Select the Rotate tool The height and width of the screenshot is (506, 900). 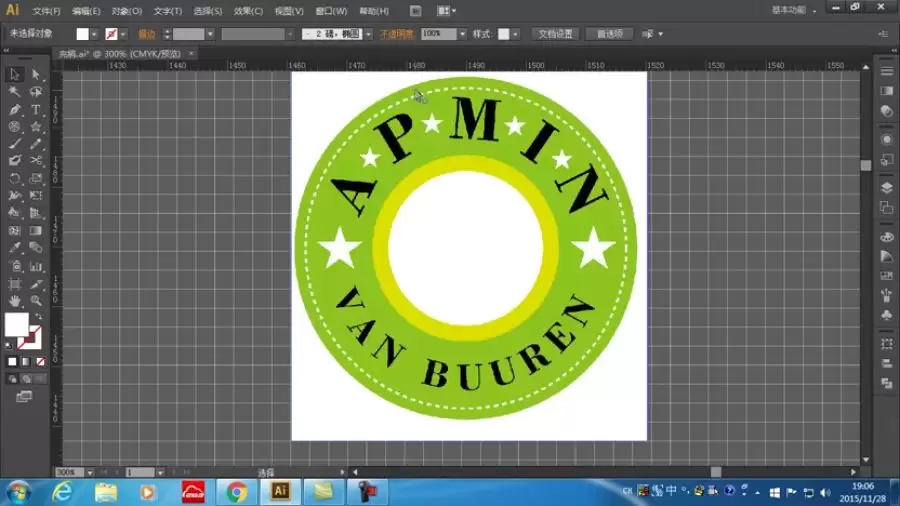[x=14, y=178]
